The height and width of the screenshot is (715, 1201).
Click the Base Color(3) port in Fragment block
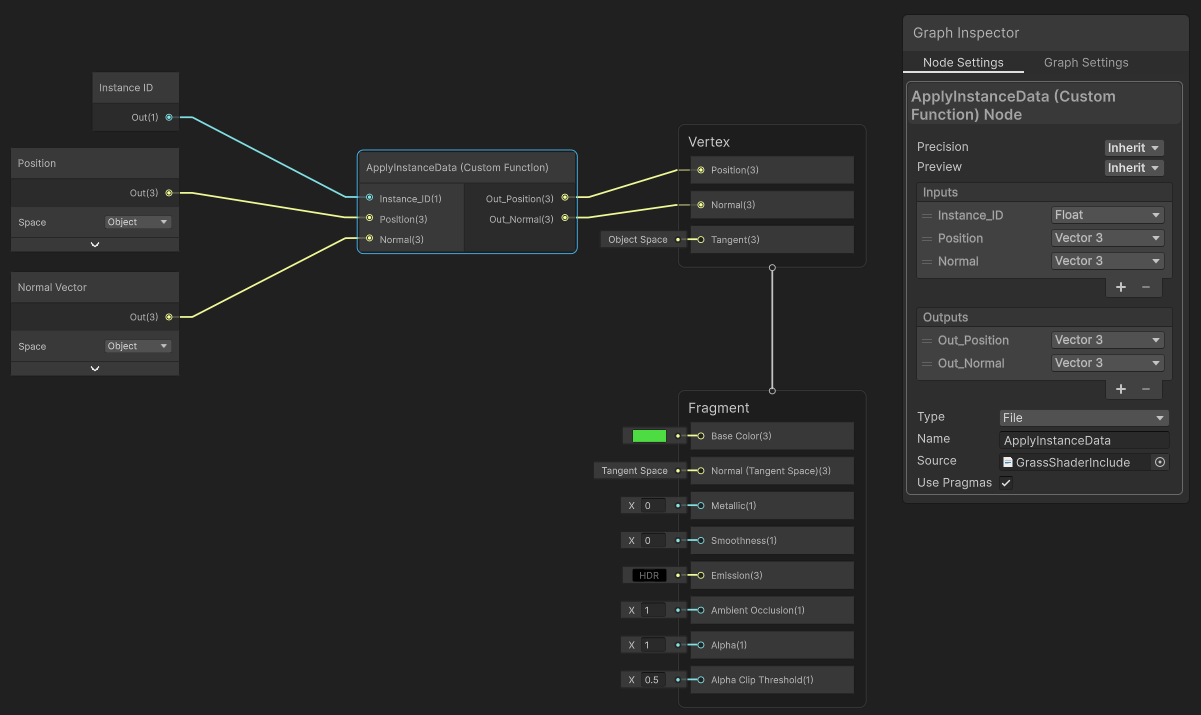(700, 435)
